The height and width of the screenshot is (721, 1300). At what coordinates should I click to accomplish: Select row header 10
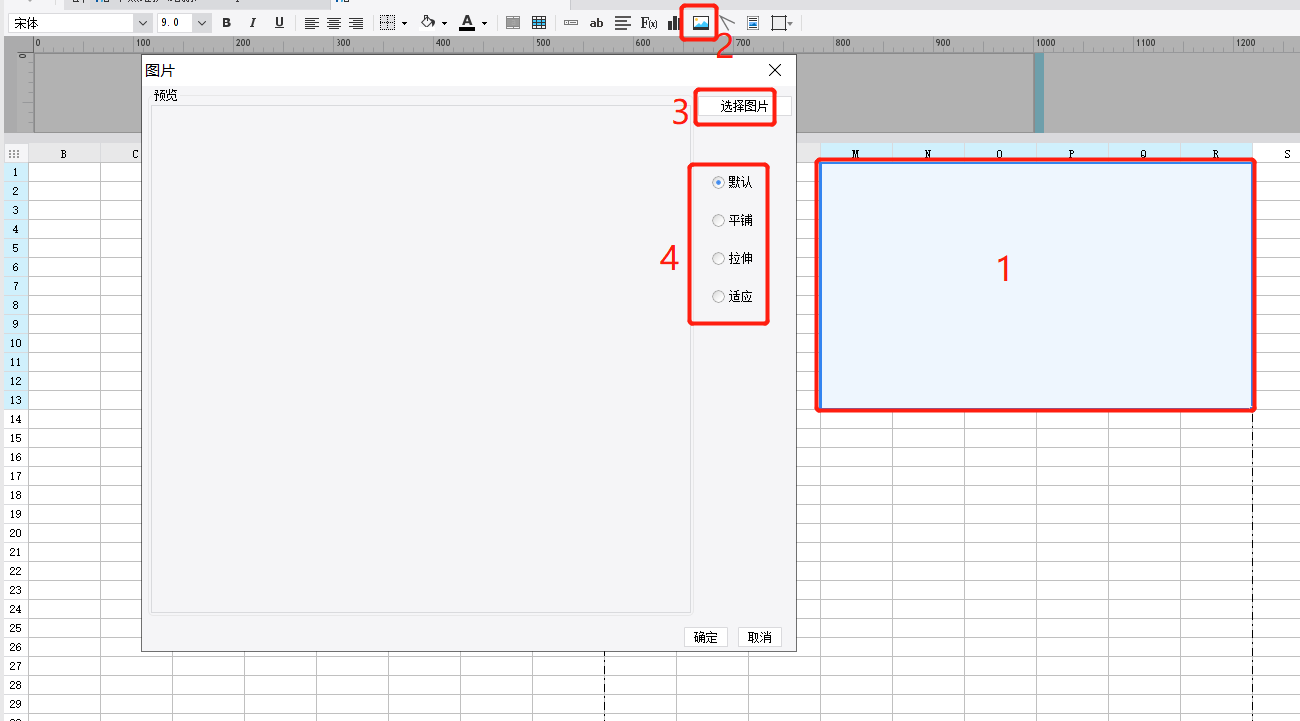[15, 343]
